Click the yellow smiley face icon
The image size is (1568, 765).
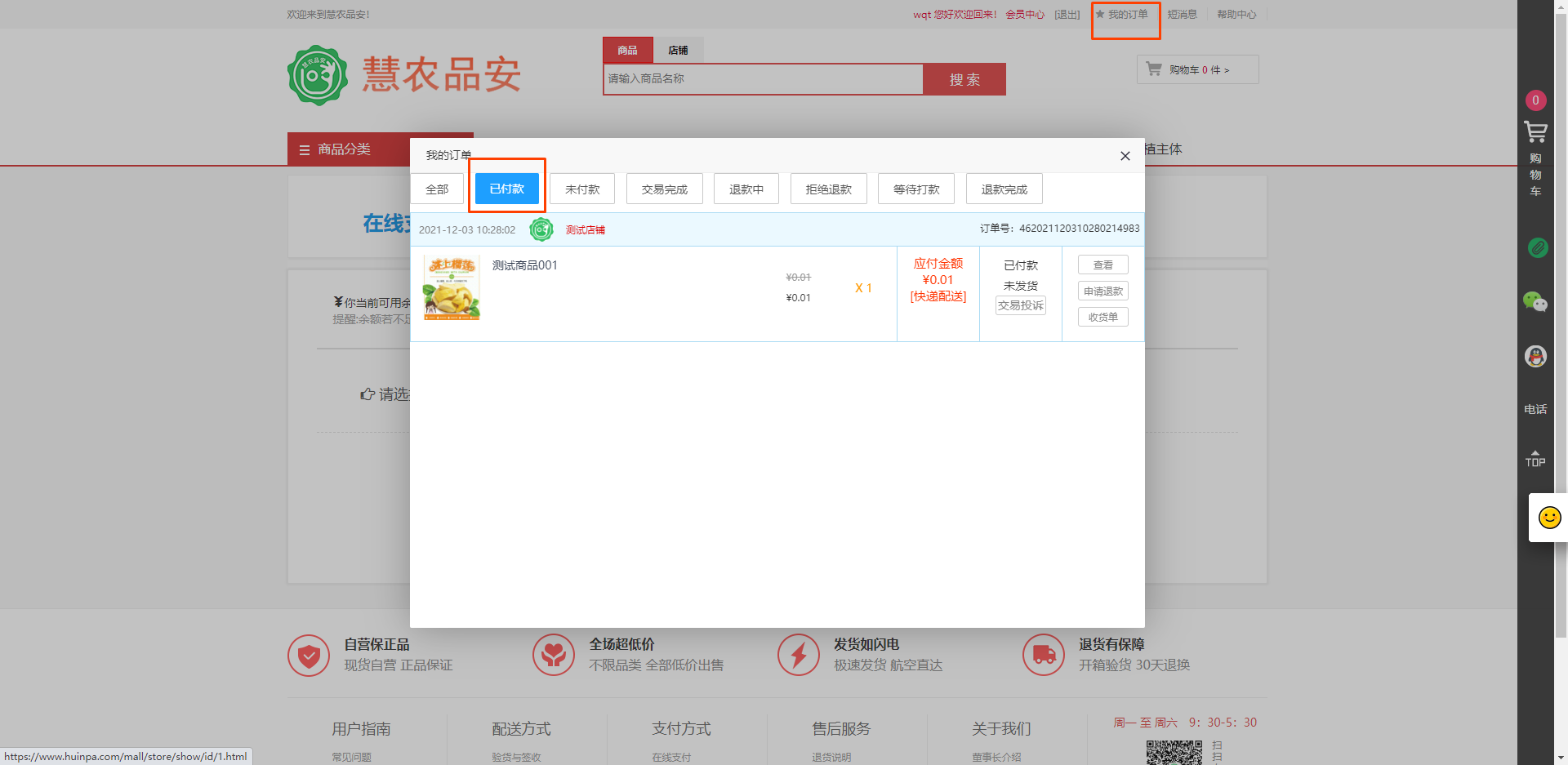1549,518
